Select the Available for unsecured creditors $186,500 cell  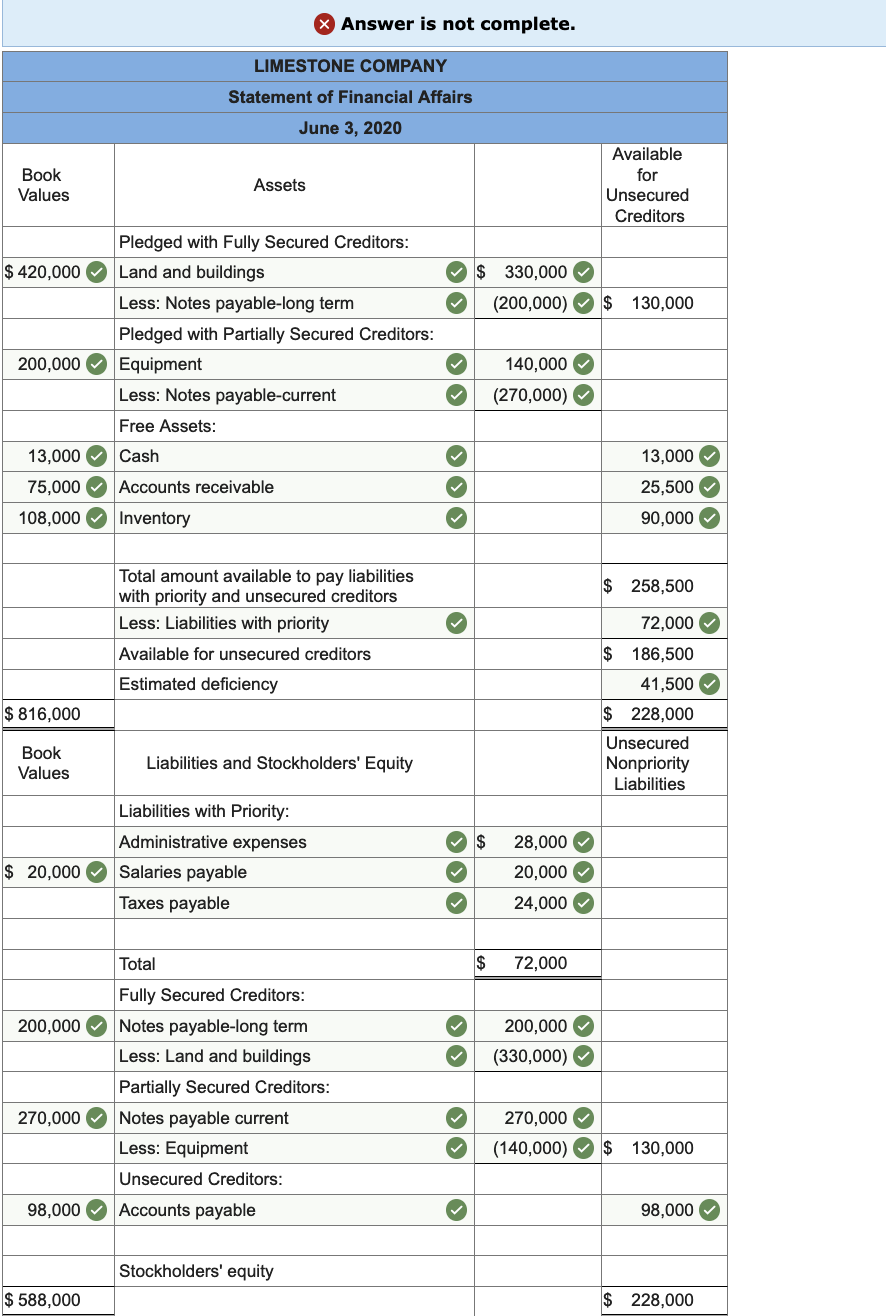pyautogui.click(x=650, y=654)
